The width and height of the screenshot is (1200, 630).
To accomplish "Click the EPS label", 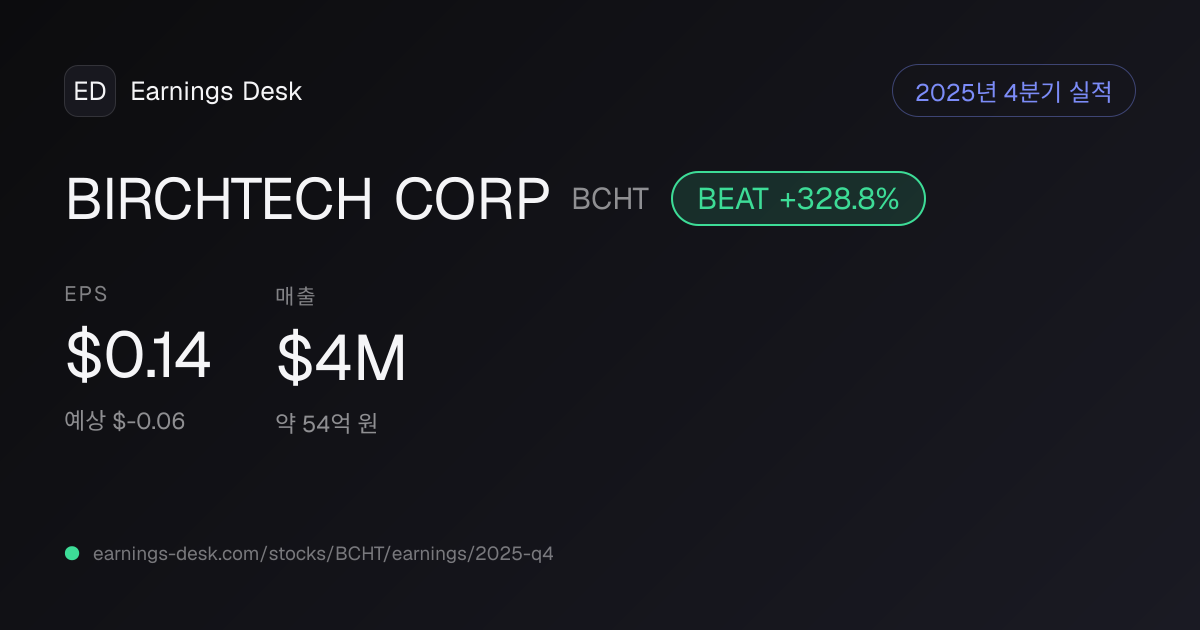I will [x=86, y=294].
